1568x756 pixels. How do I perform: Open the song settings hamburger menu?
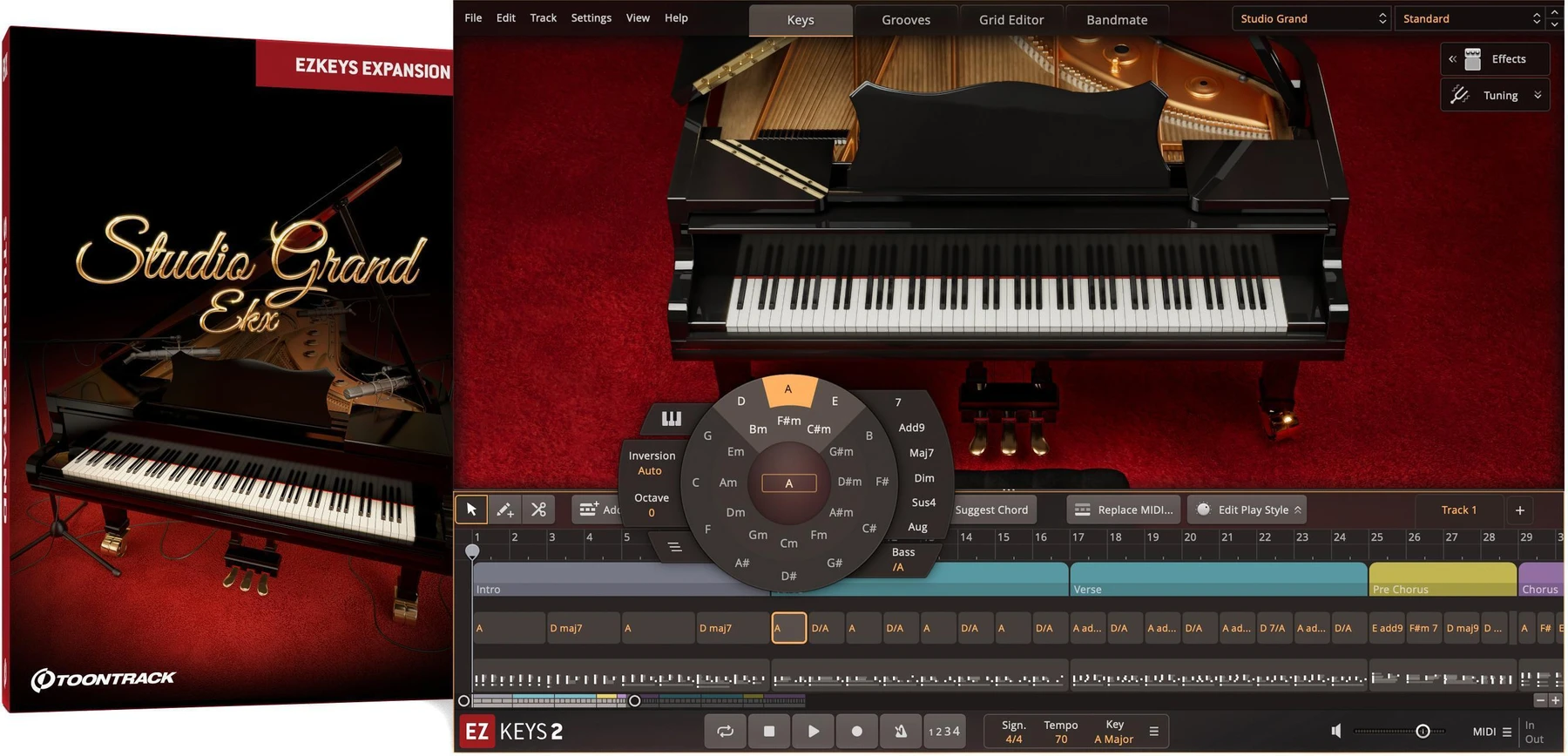[1154, 732]
